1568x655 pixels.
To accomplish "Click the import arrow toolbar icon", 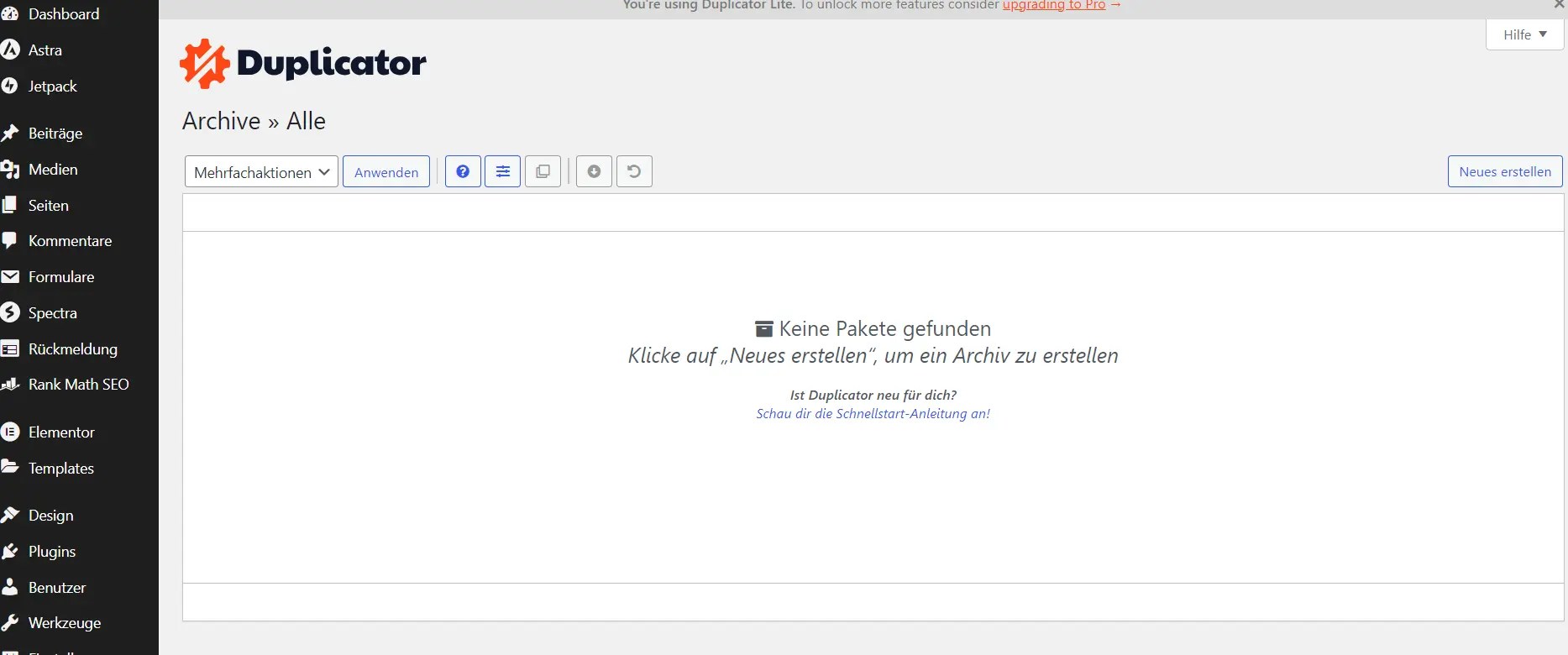I will [x=594, y=171].
